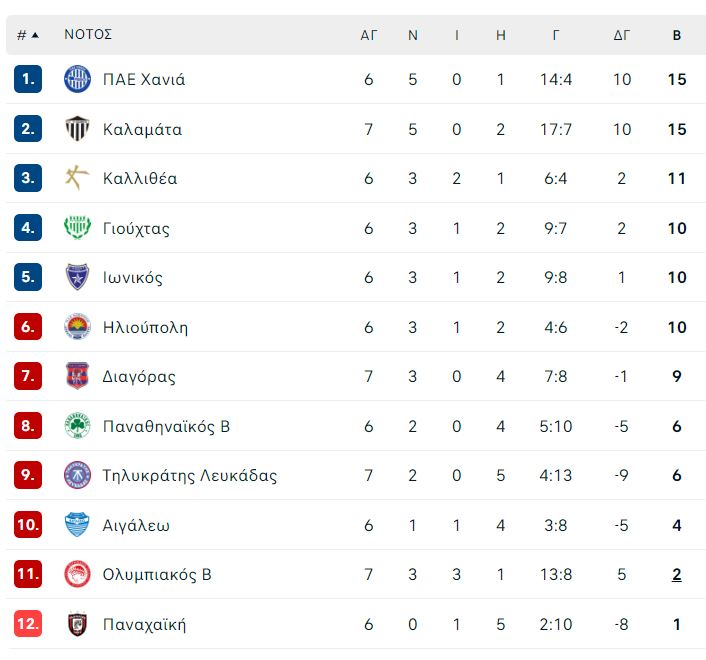Click the ΑΓ matches played header
Image resolution: width=706 pixels, height=660 pixels.
click(368, 35)
